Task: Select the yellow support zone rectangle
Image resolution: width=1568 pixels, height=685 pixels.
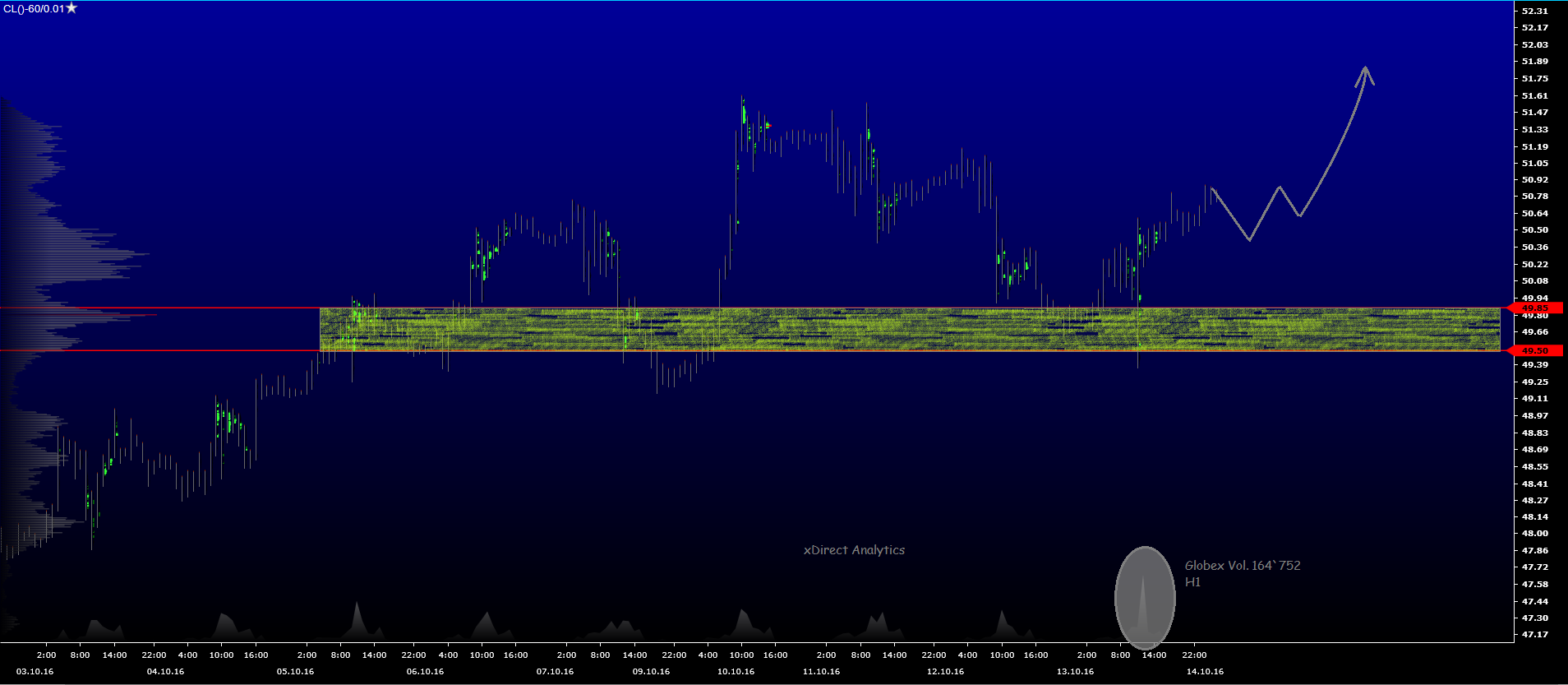Action: pyautogui.click(x=909, y=330)
